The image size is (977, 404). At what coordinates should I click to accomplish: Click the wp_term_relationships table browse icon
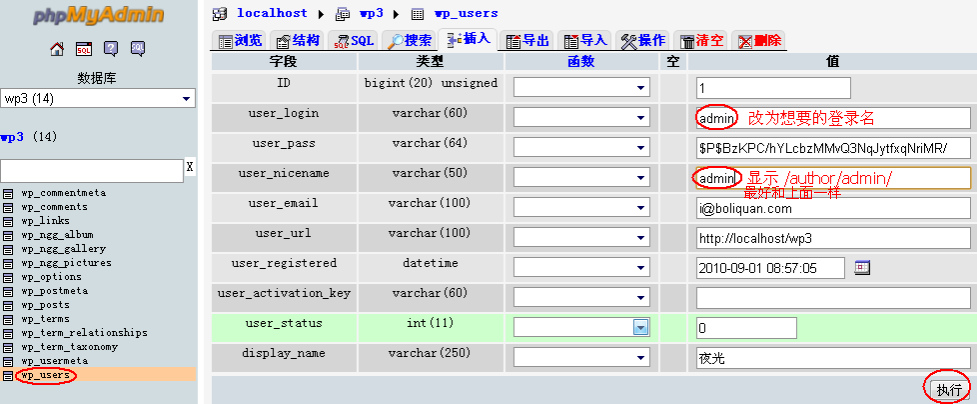[8, 333]
